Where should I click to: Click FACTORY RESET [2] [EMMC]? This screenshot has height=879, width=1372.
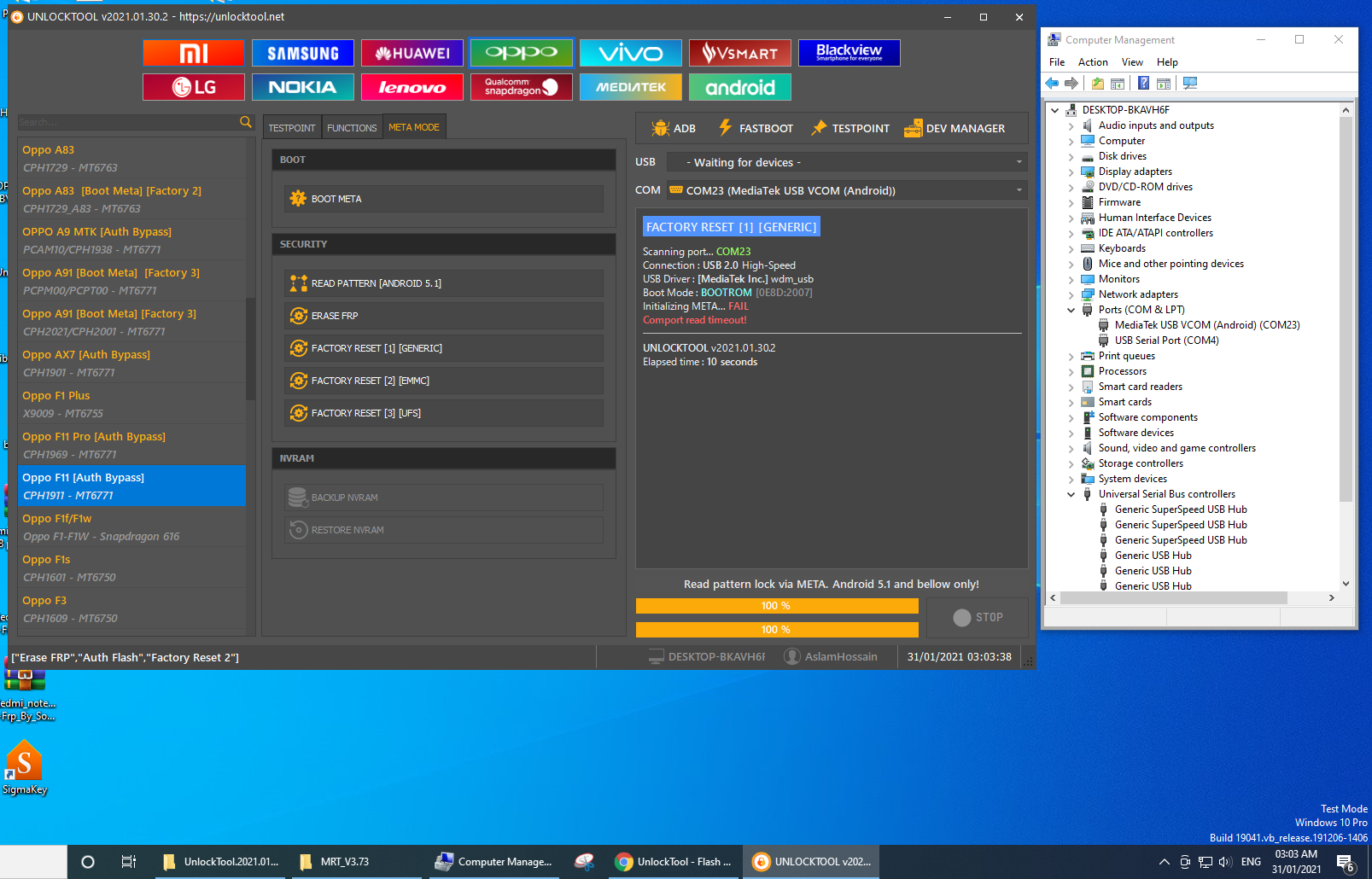tap(444, 381)
